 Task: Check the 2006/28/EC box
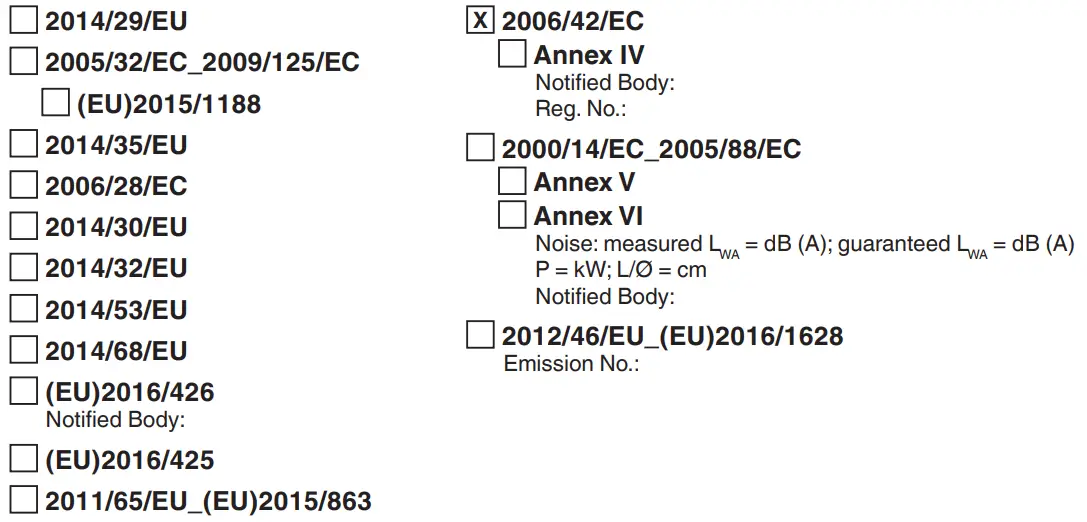[24, 185]
